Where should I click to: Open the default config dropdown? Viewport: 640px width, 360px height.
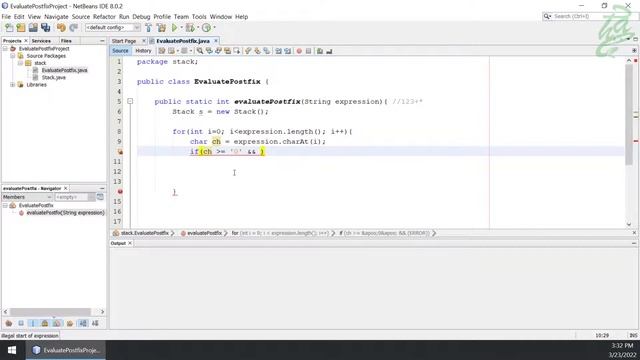[113, 27]
